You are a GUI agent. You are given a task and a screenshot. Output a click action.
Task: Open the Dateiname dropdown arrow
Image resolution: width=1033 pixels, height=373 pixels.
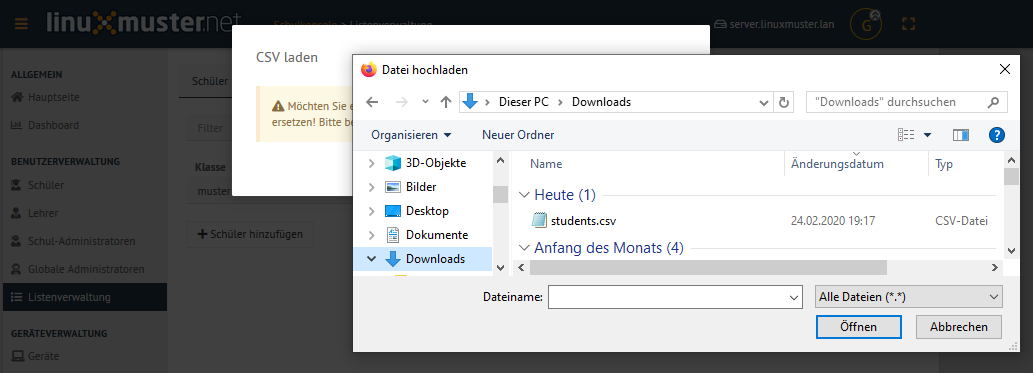[x=794, y=297]
